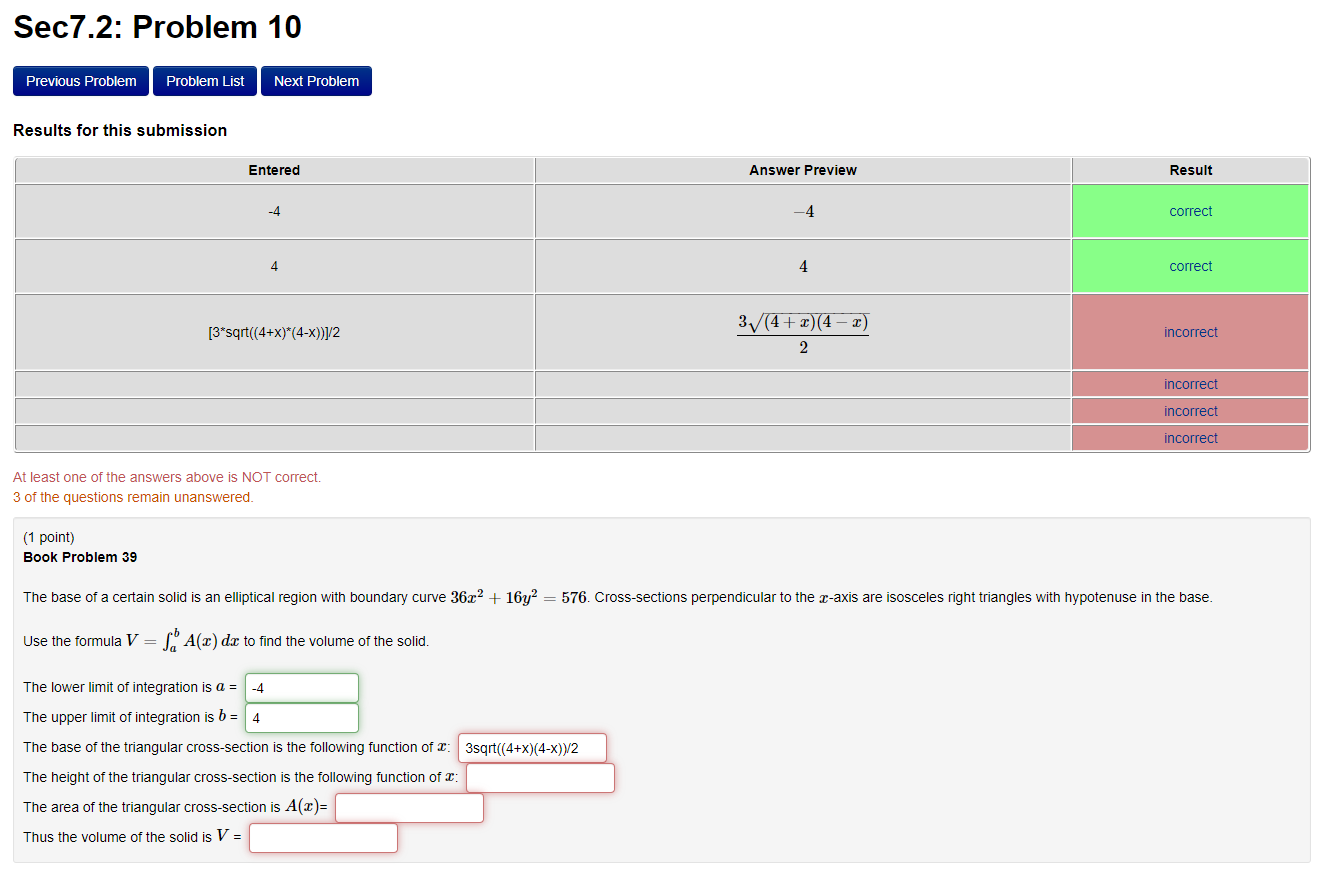
Task: Select the upper limit input showing 4
Action: coord(301,717)
